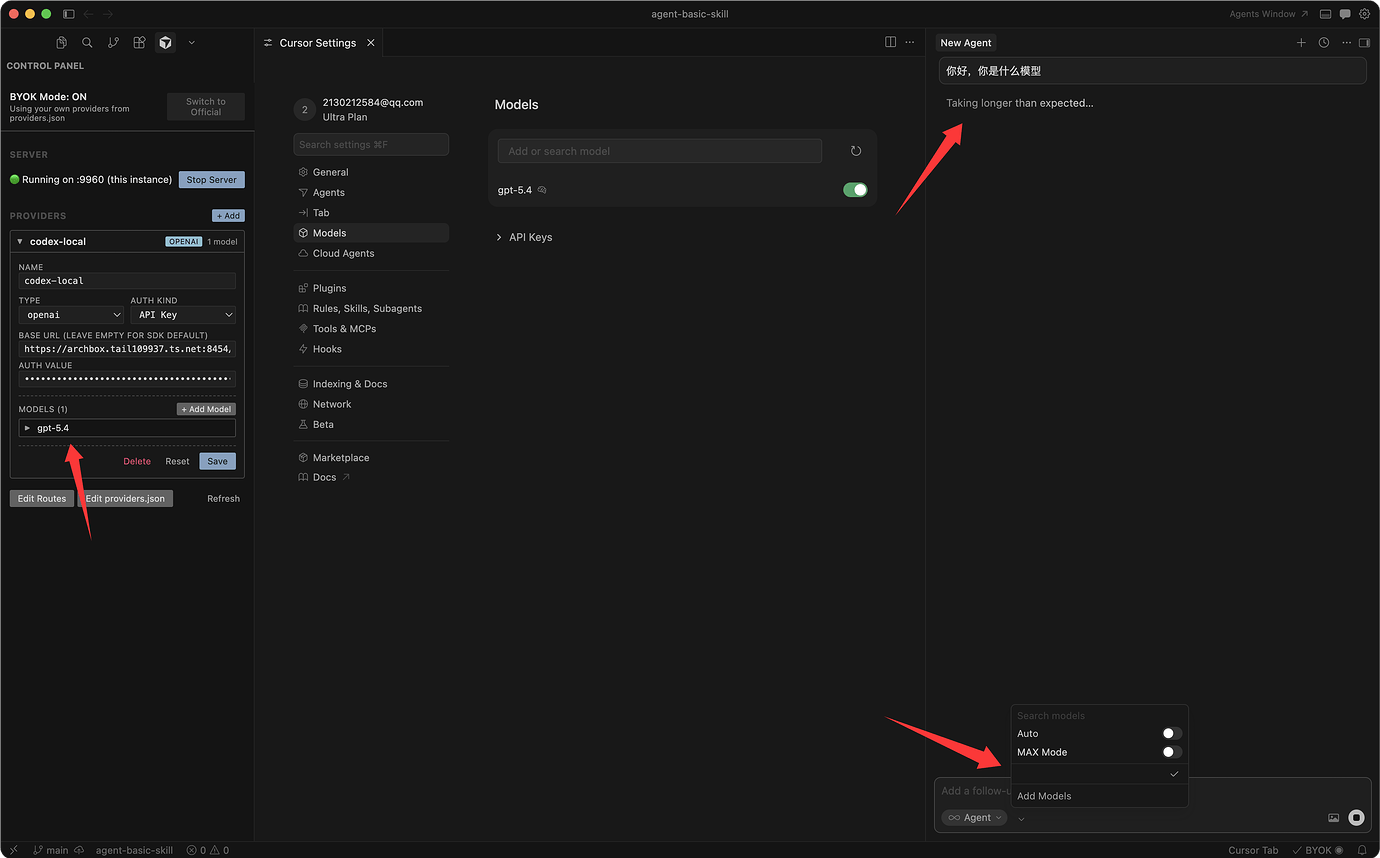Open the provider Type dropdown
The width and height of the screenshot is (1380, 858).
[x=71, y=315]
